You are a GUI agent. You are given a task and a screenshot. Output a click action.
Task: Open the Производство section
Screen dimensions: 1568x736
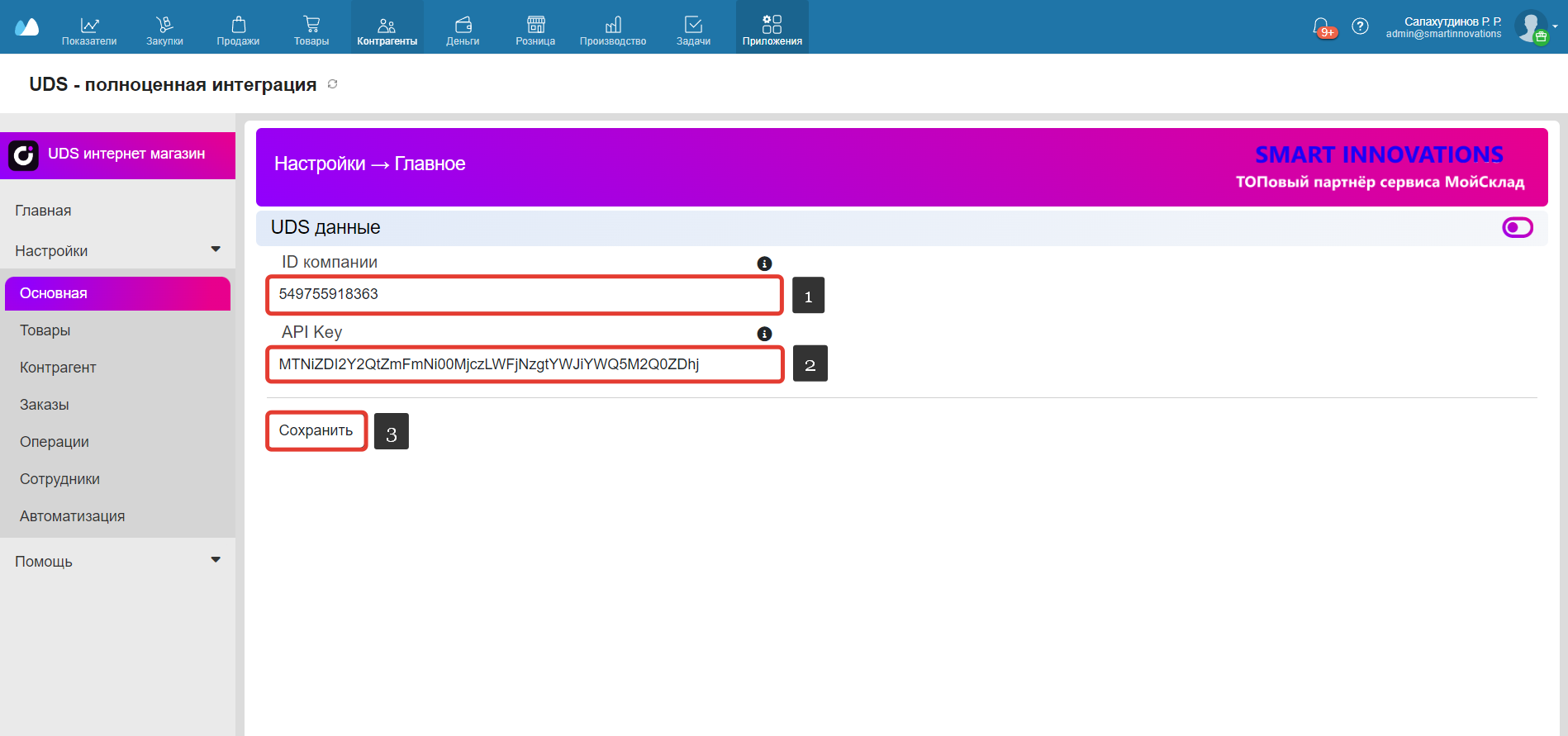[613, 31]
